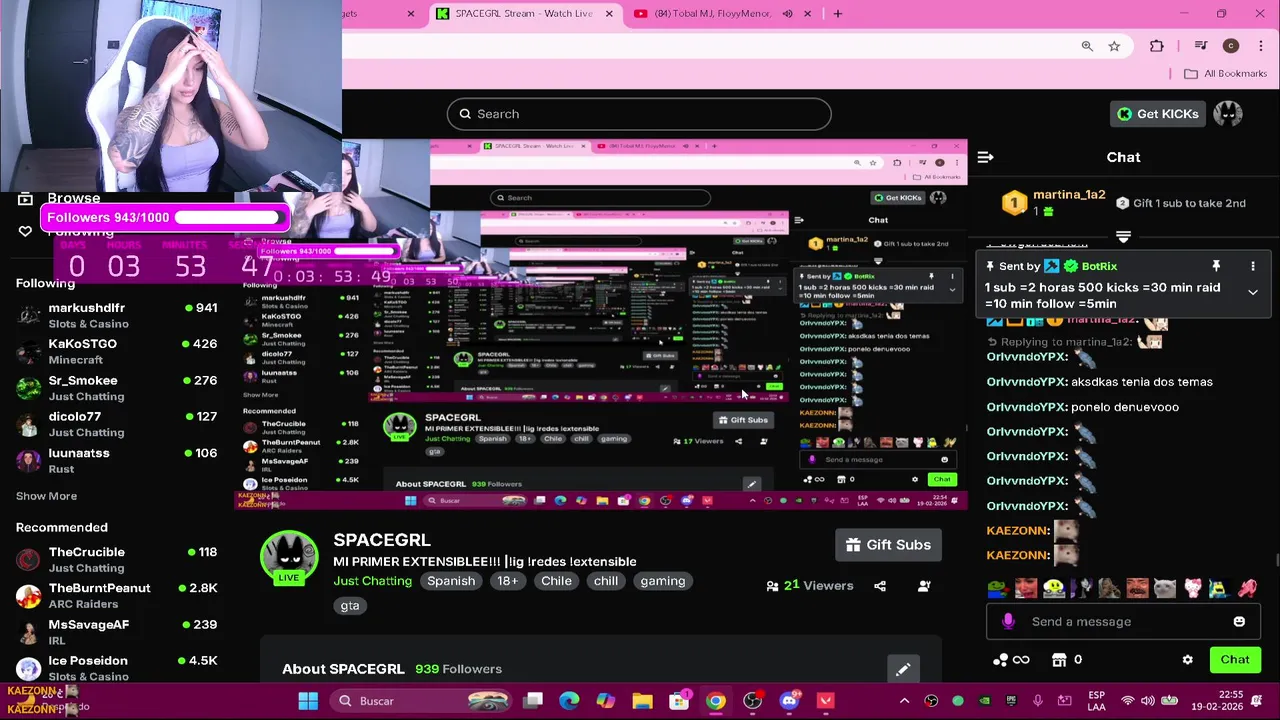This screenshot has width=1280, height=720.
Task: Click the Gift Subs button
Action: [888, 545]
